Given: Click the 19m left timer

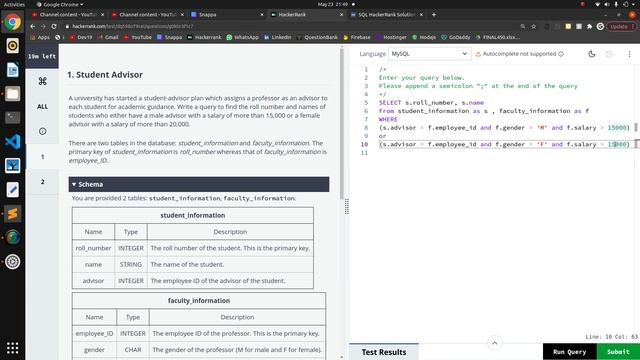Looking at the screenshot, I should point(42,56).
